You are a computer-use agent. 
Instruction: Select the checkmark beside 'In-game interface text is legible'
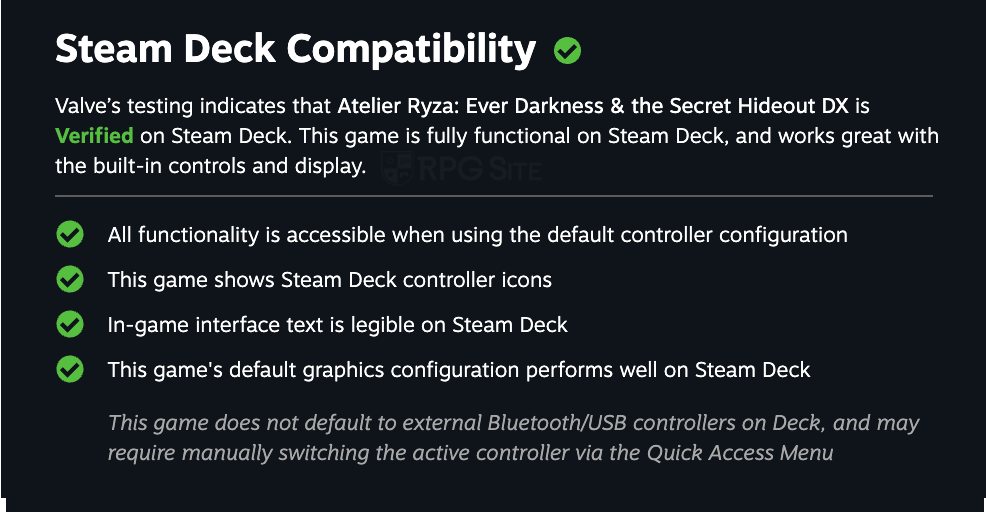(70, 325)
